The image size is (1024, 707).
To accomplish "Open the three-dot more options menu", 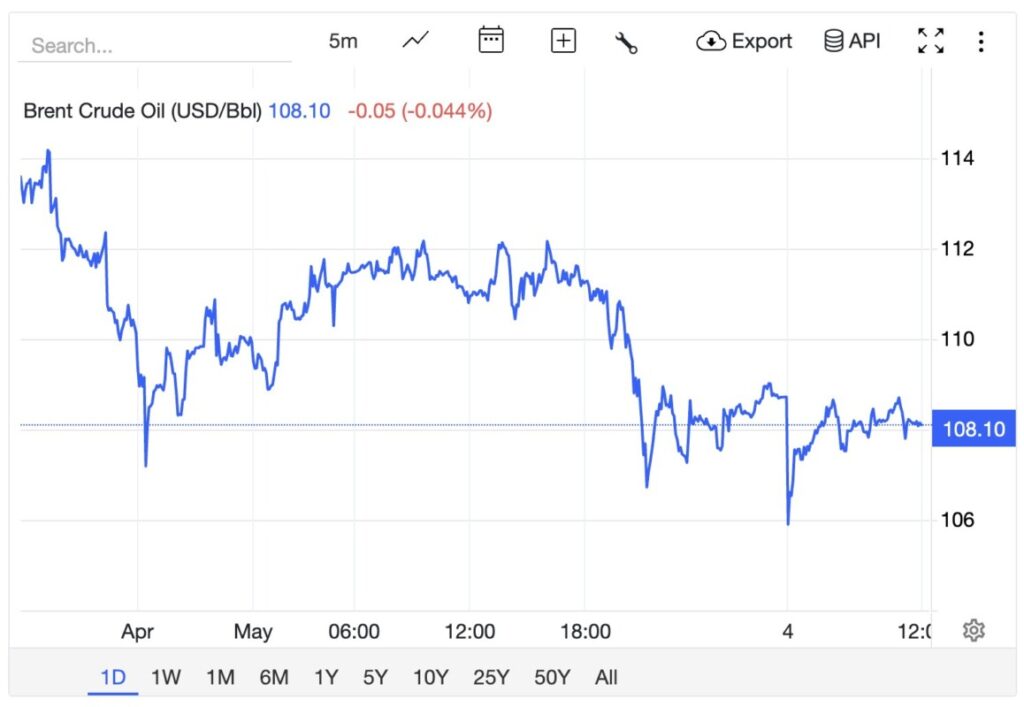I will point(981,41).
